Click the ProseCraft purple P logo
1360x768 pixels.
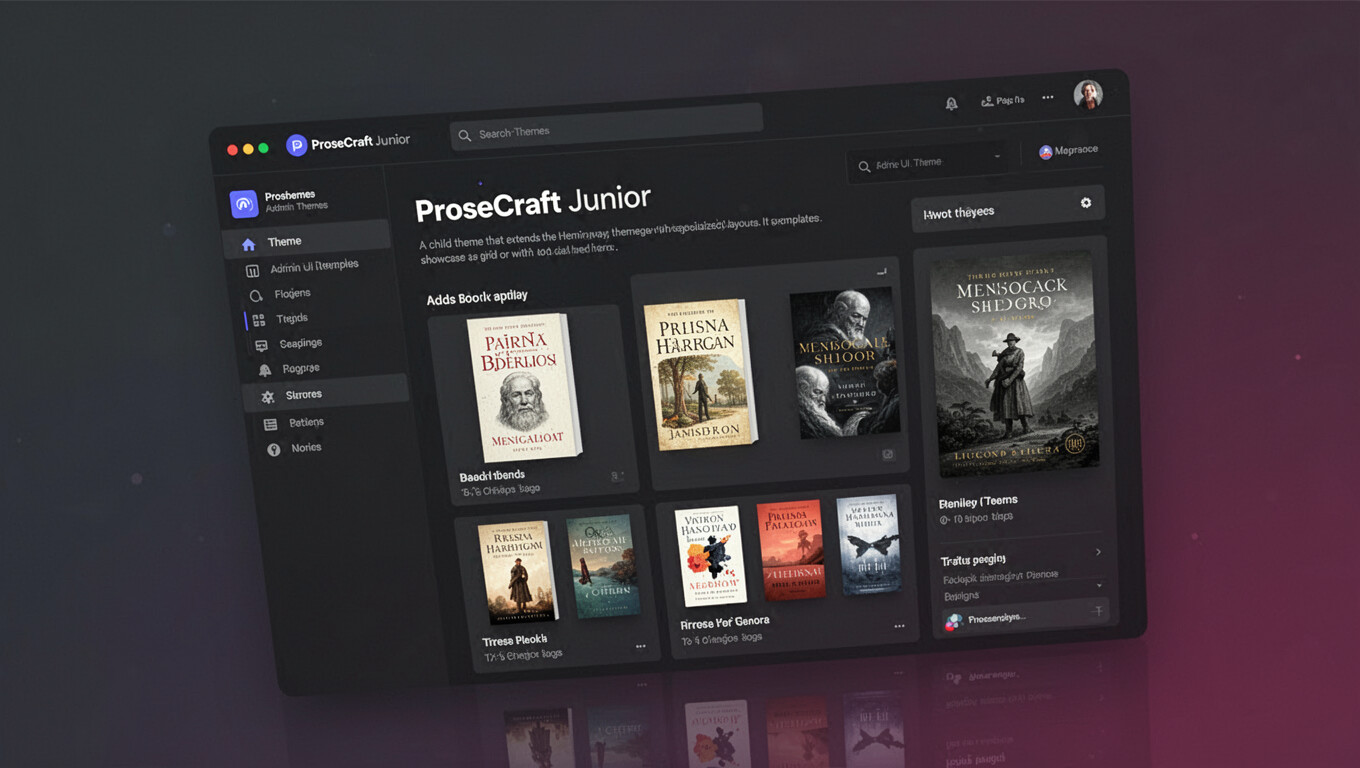click(x=296, y=145)
